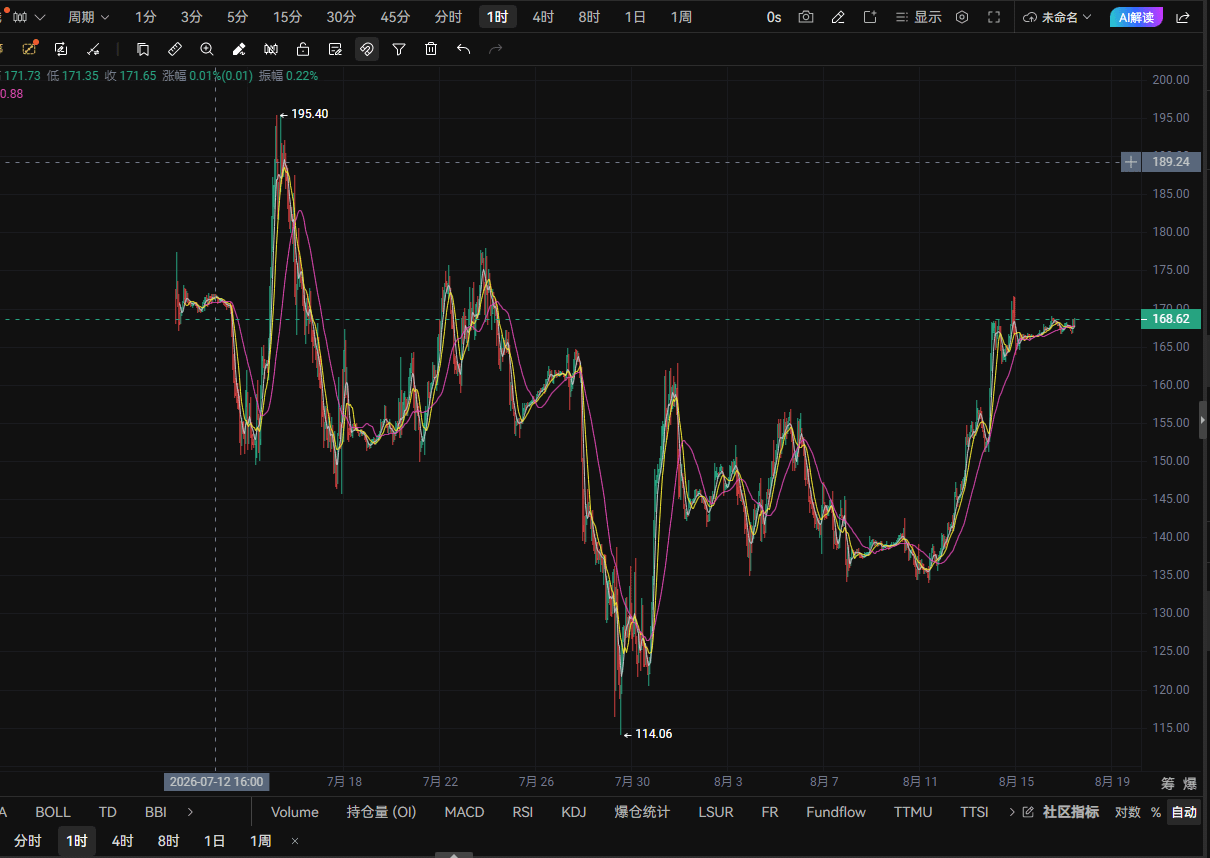Select the 15分 timeframe
The width and height of the screenshot is (1210, 858).
[287, 17]
